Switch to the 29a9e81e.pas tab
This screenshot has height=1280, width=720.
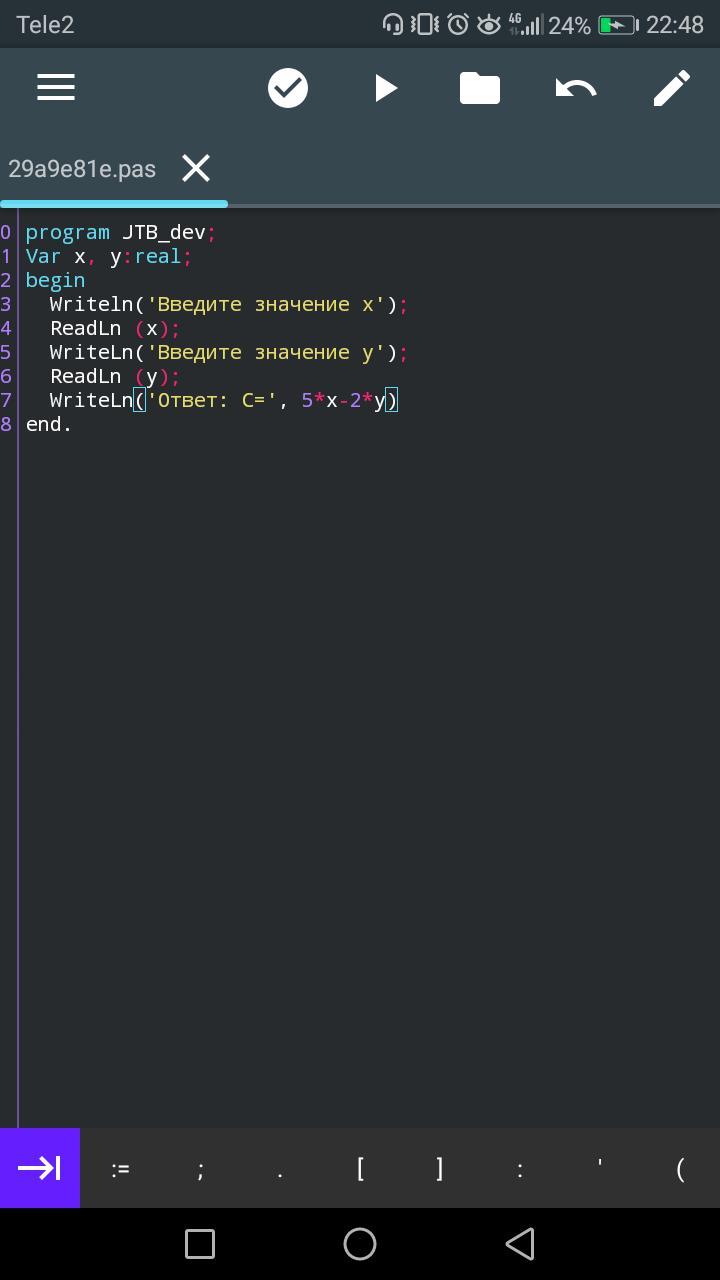point(82,168)
